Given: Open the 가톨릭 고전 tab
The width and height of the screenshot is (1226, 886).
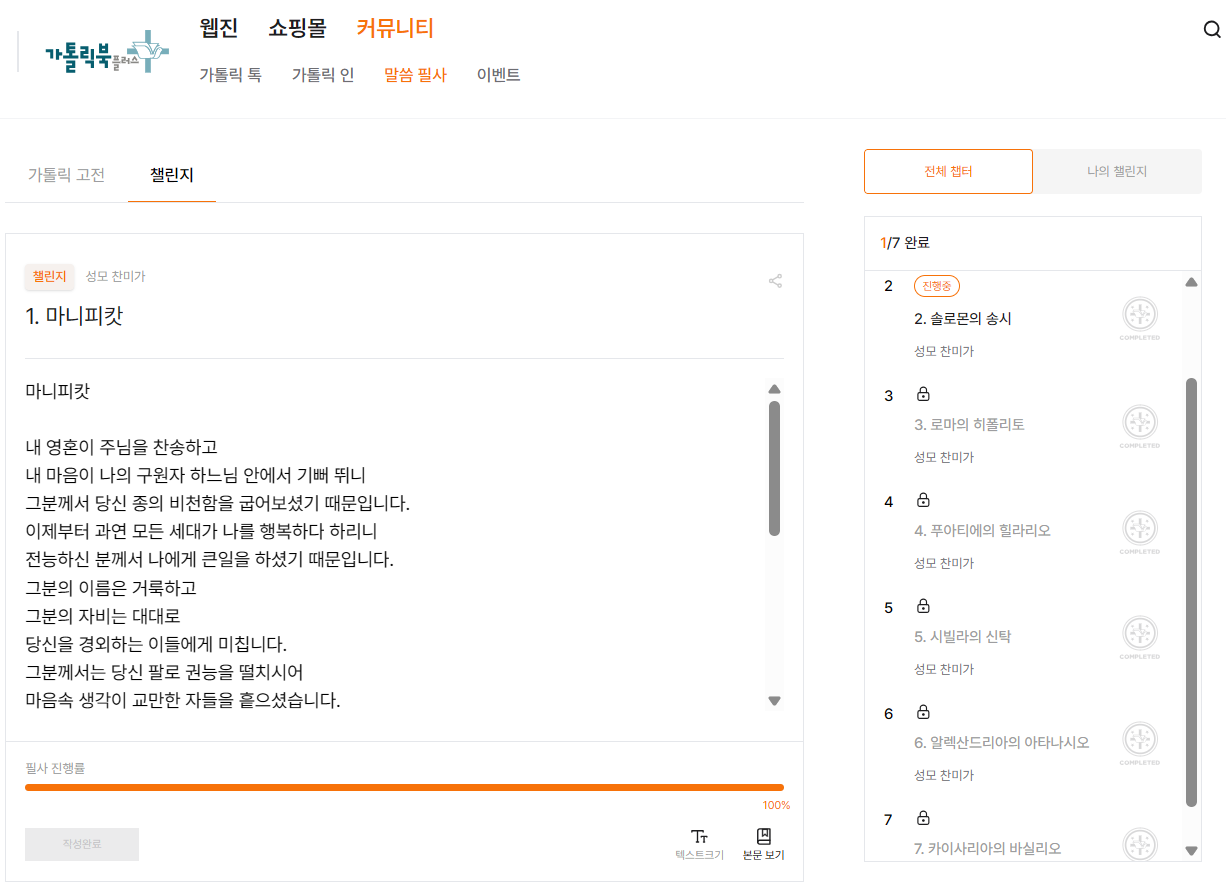Looking at the screenshot, I should pos(66,175).
